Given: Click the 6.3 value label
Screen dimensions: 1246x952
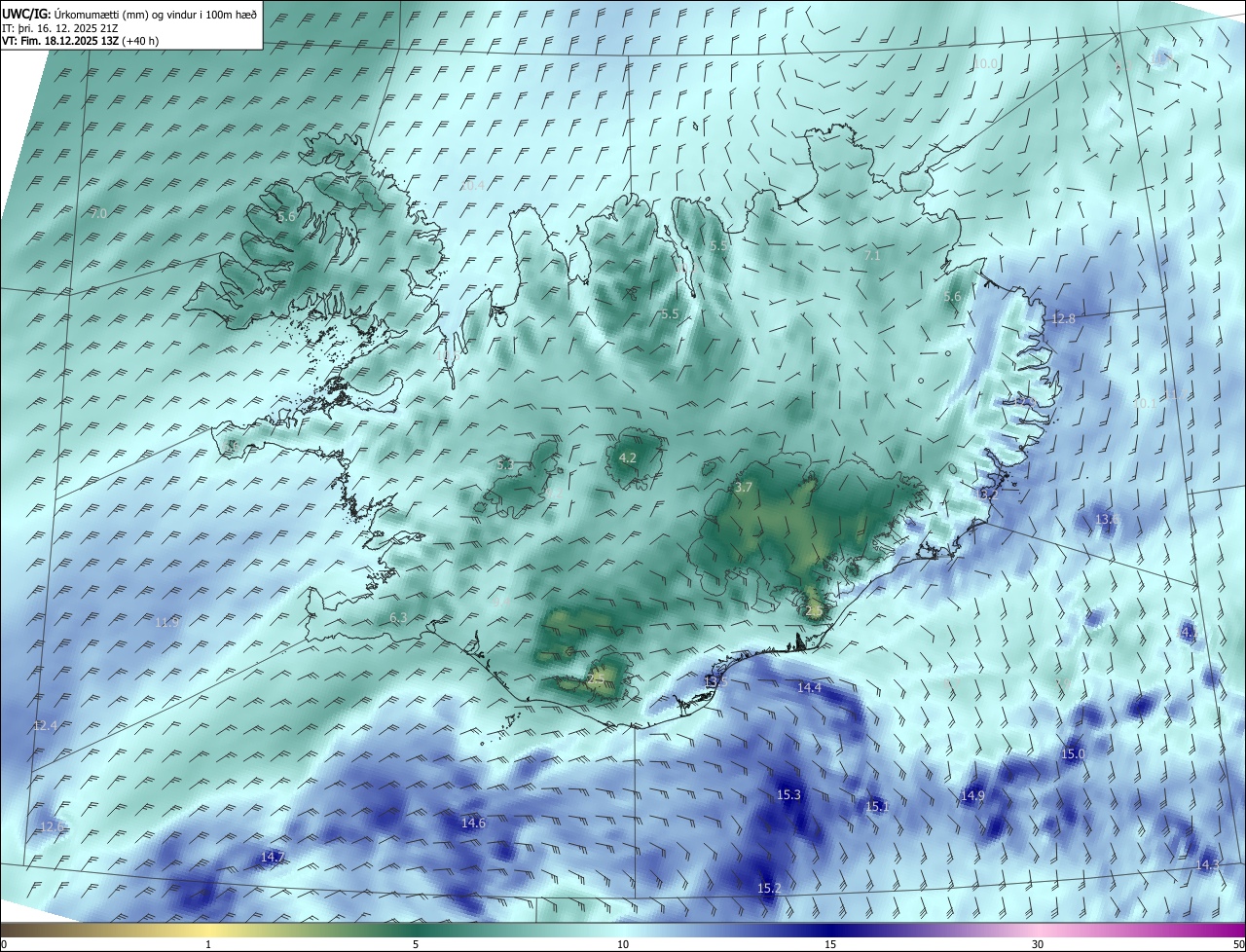Looking at the screenshot, I should (x=397, y=618).
